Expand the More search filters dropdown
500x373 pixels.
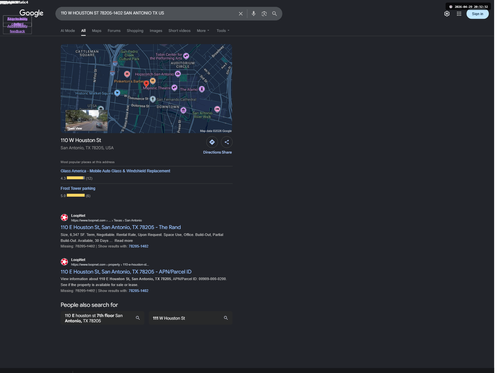pos(203,31)
